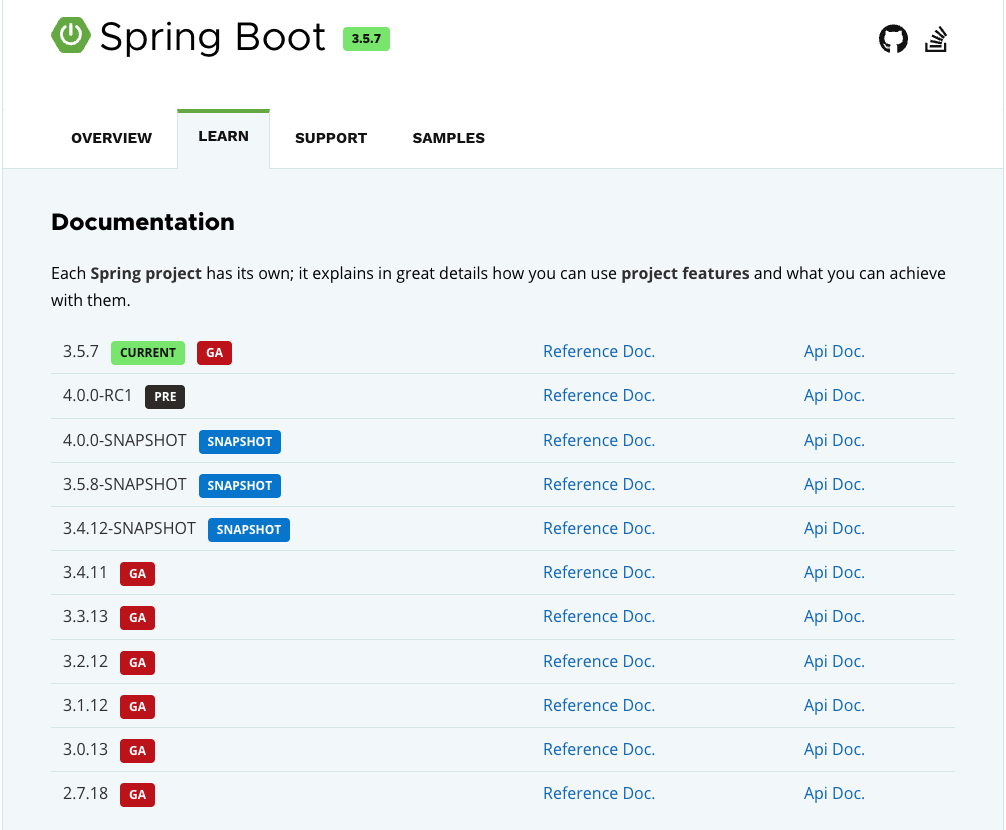Click the version text 2.7.18
The image size is (1006, 830).
click(x=85, y=793)
